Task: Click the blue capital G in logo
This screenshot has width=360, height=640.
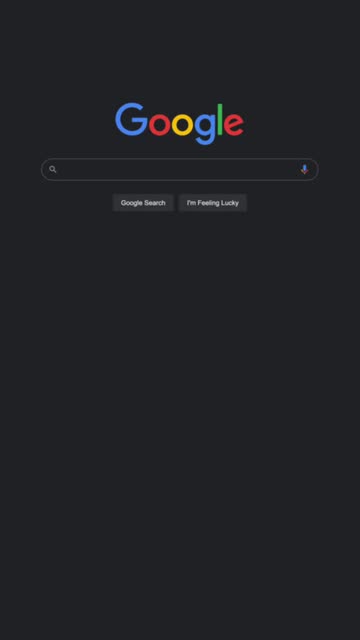Action: coord(131,119)
